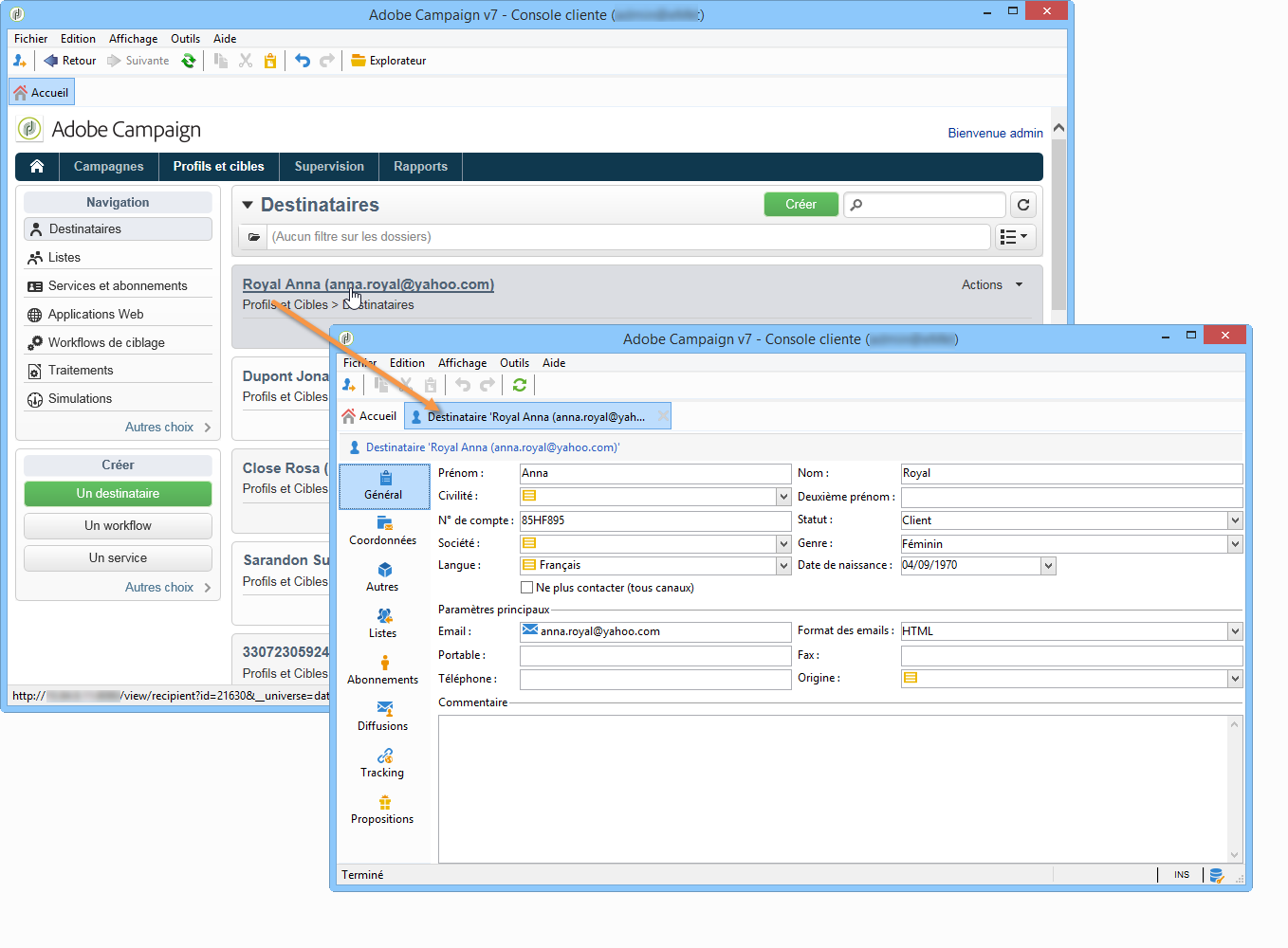Screen dimensions: 1288x948
Task: Open the recipient's Propositions section
Action: 383,811
